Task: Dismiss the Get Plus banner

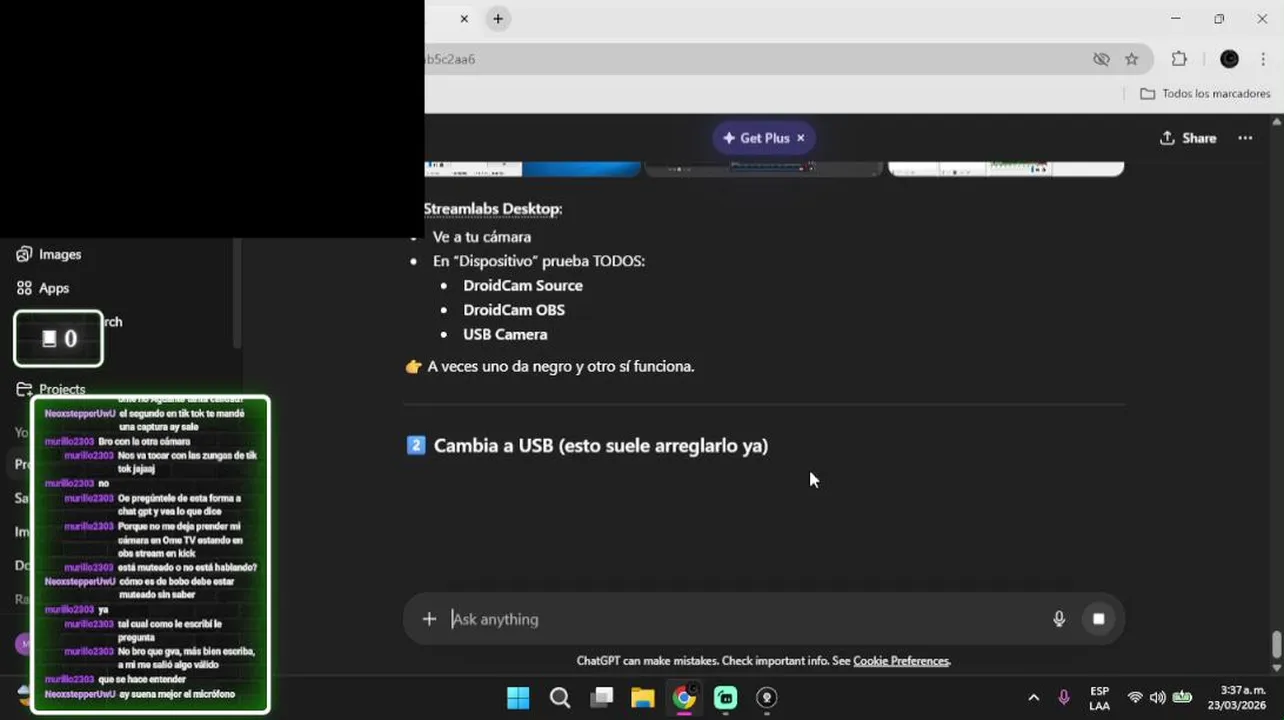Action: click(x=801, y=138)
